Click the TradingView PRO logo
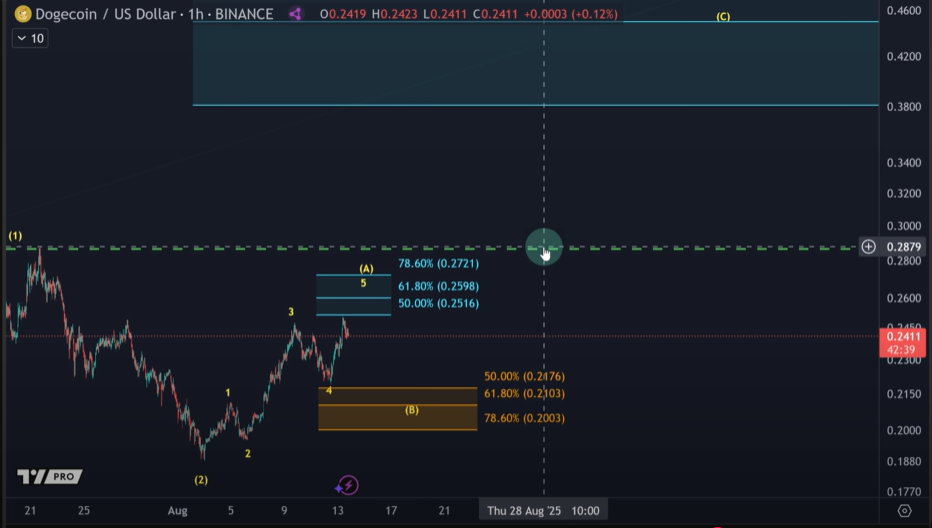 click(49, 476)
